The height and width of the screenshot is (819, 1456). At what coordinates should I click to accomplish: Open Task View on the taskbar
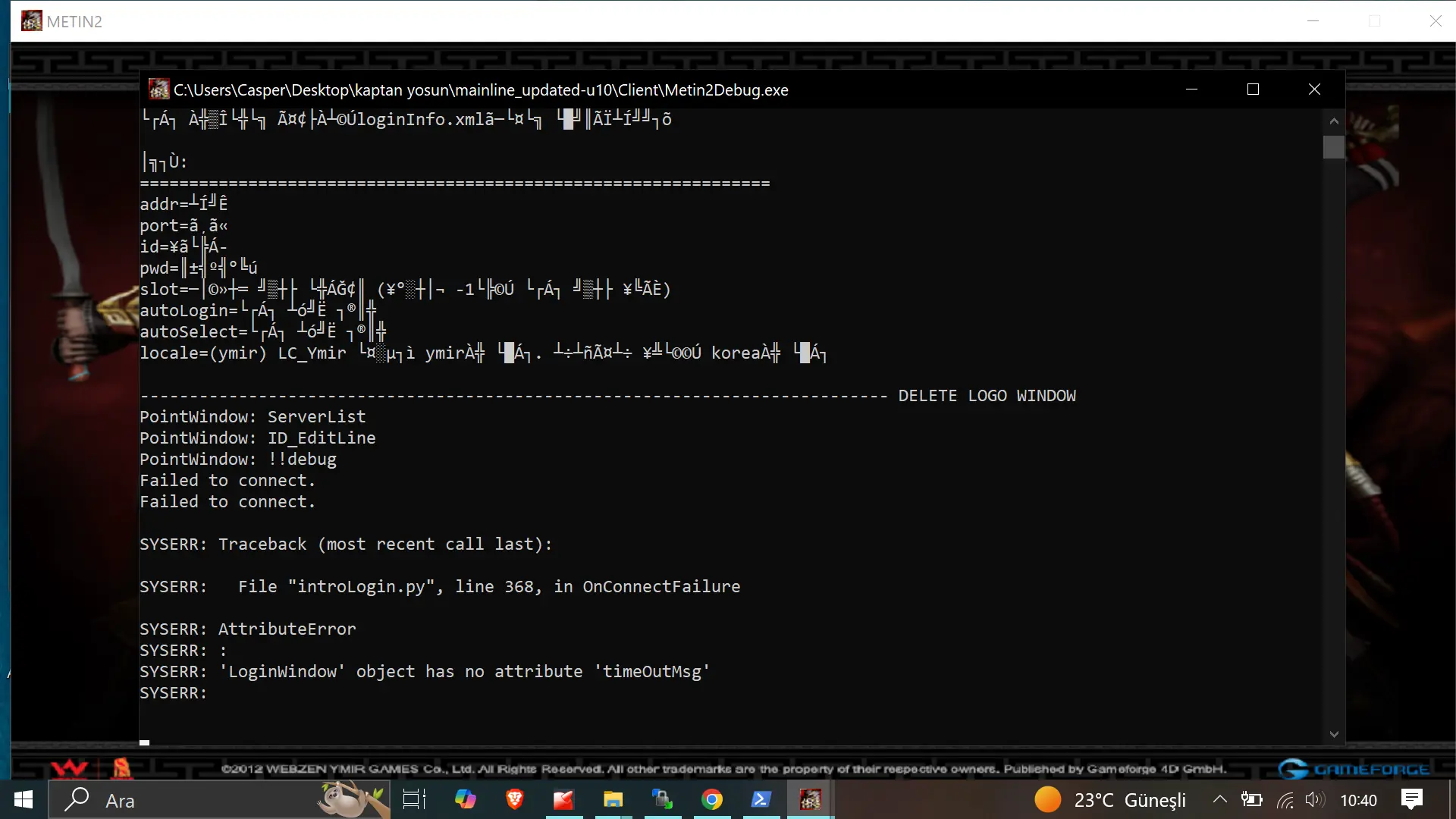(414, 800)
